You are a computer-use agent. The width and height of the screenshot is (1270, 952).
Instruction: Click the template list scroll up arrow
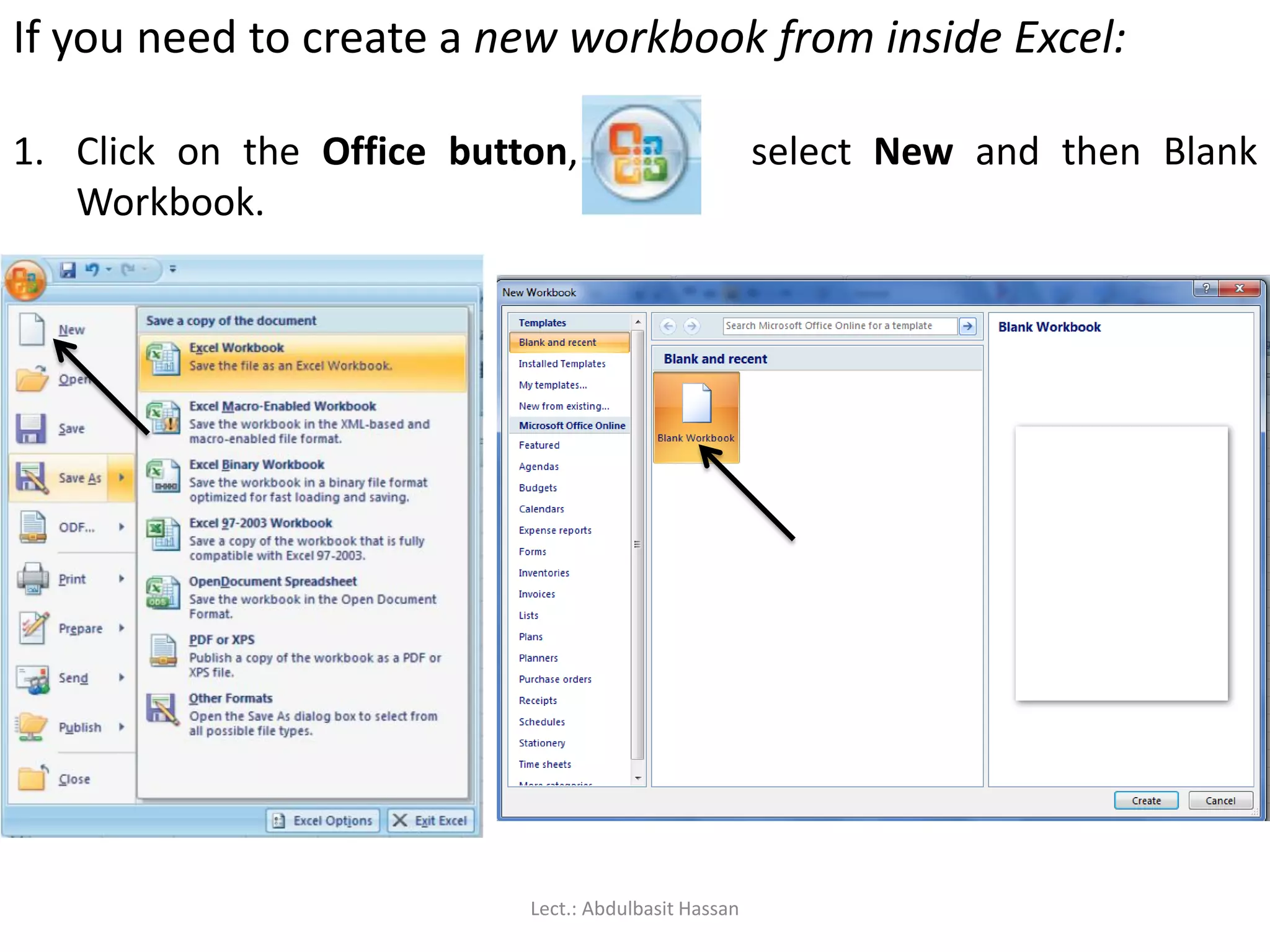[x=637, y=322]
